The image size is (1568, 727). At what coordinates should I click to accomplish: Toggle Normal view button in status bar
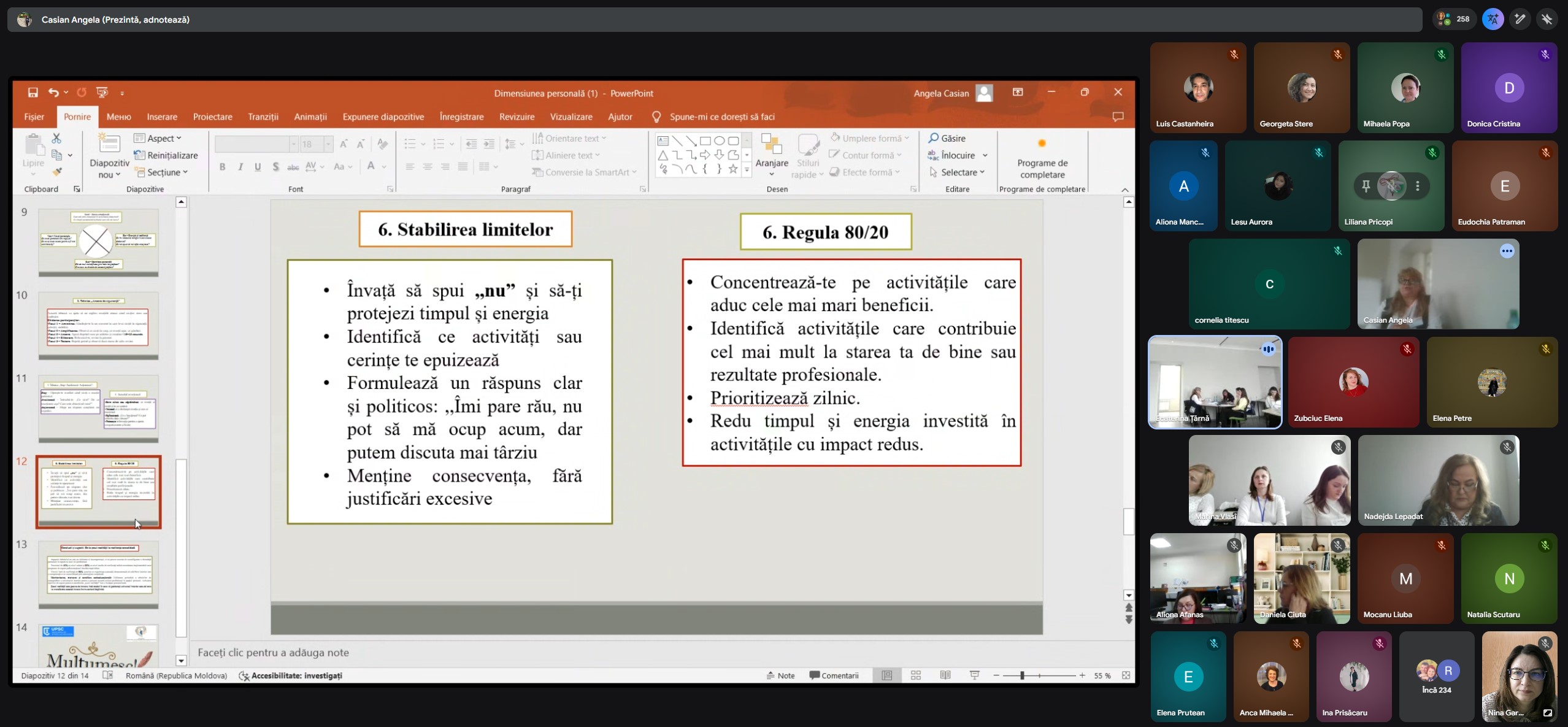(x=887, y=675)
